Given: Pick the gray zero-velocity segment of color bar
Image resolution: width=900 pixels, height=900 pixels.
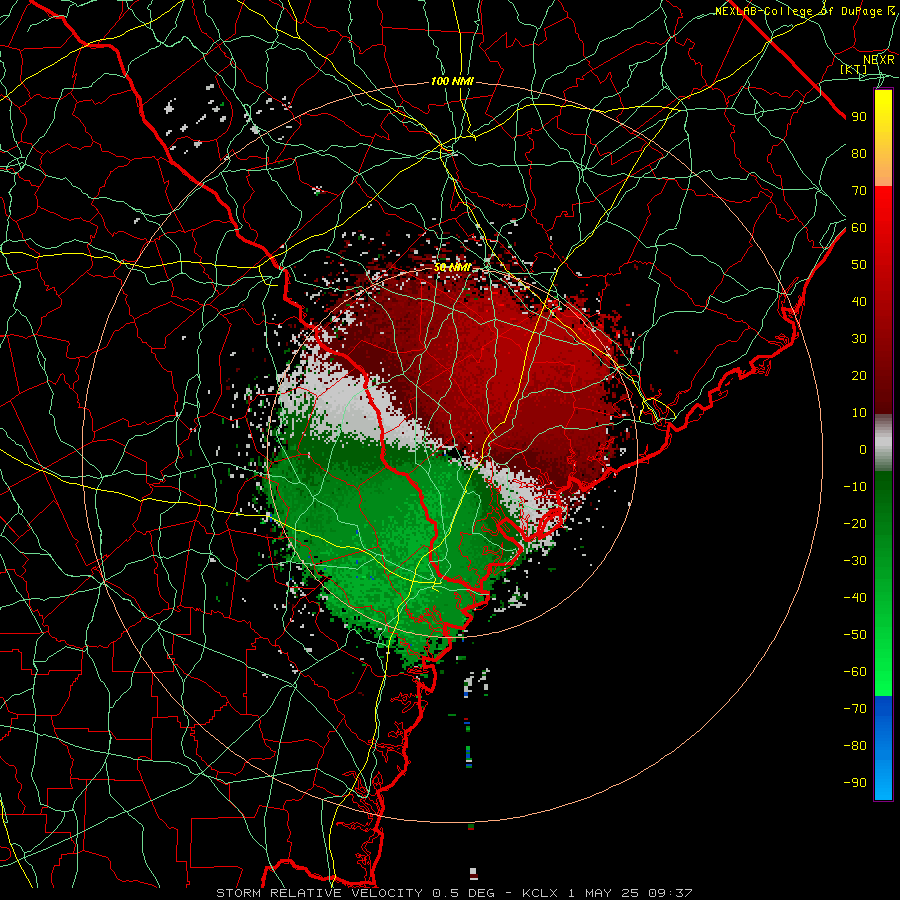Looking at the screenshot, I should coord(883,443).
